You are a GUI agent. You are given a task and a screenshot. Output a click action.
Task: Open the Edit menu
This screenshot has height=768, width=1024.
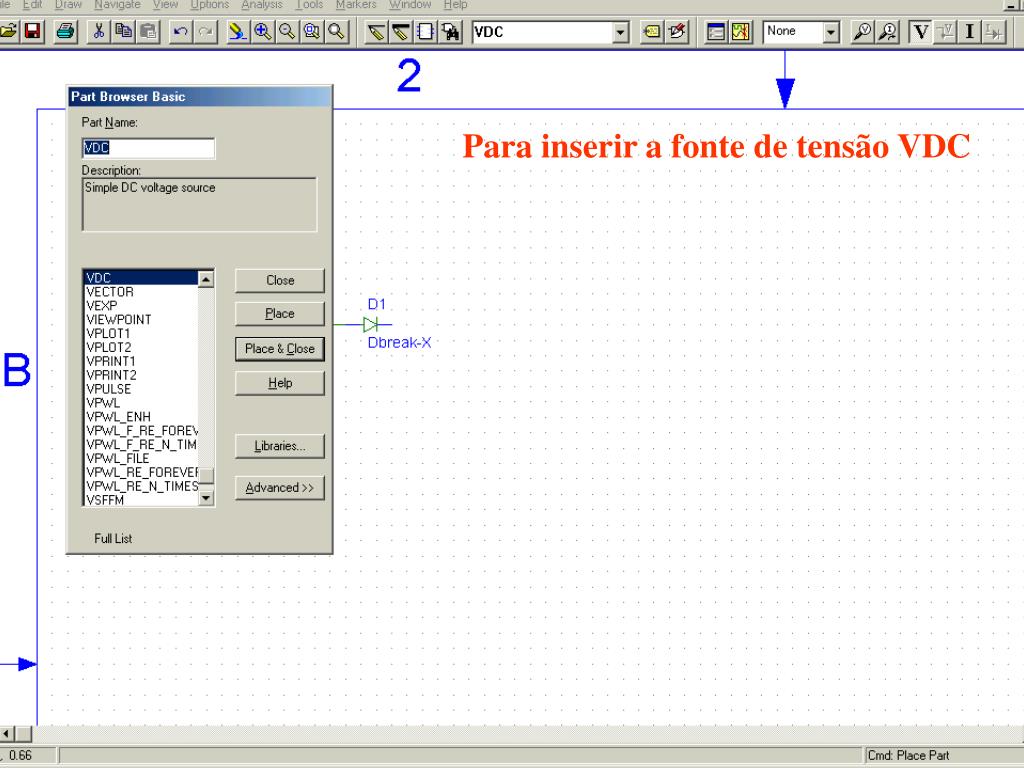point(32,5)
